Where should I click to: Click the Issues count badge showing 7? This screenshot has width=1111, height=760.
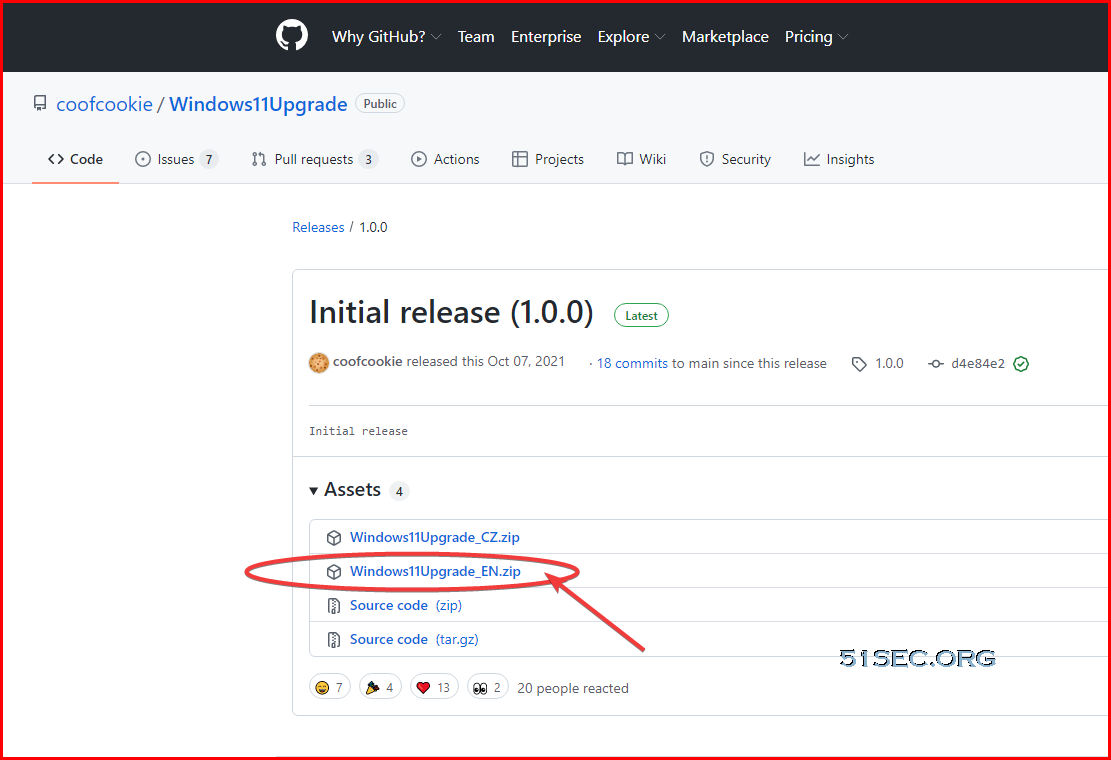[208, 159]
